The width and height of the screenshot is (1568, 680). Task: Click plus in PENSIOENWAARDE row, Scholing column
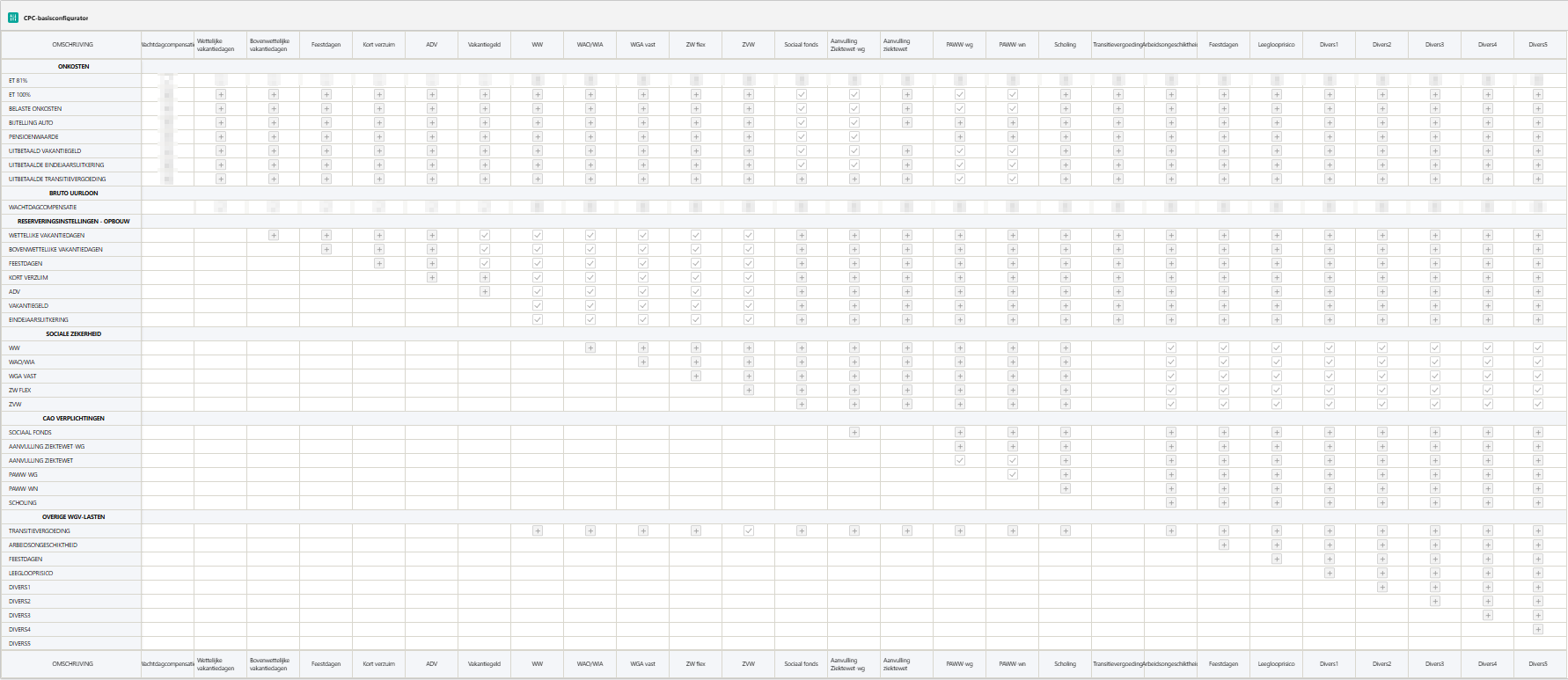click(1066, 137)
